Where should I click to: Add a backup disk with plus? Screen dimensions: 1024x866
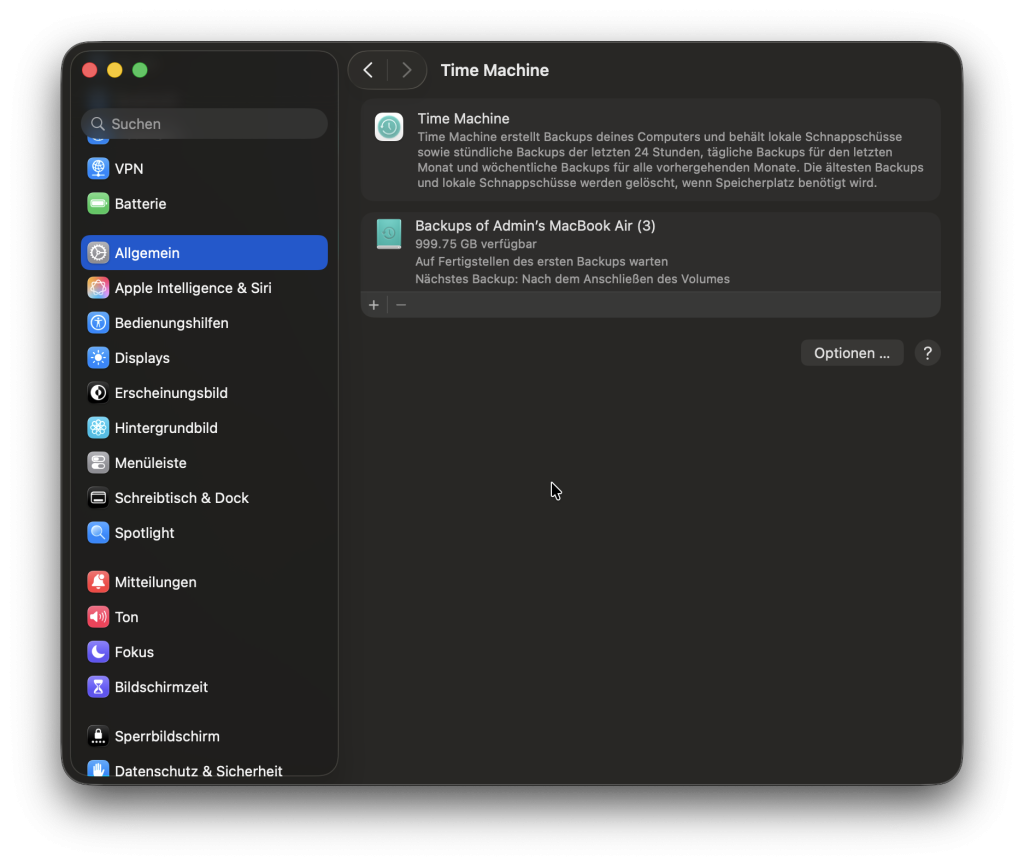click(374, 305)
